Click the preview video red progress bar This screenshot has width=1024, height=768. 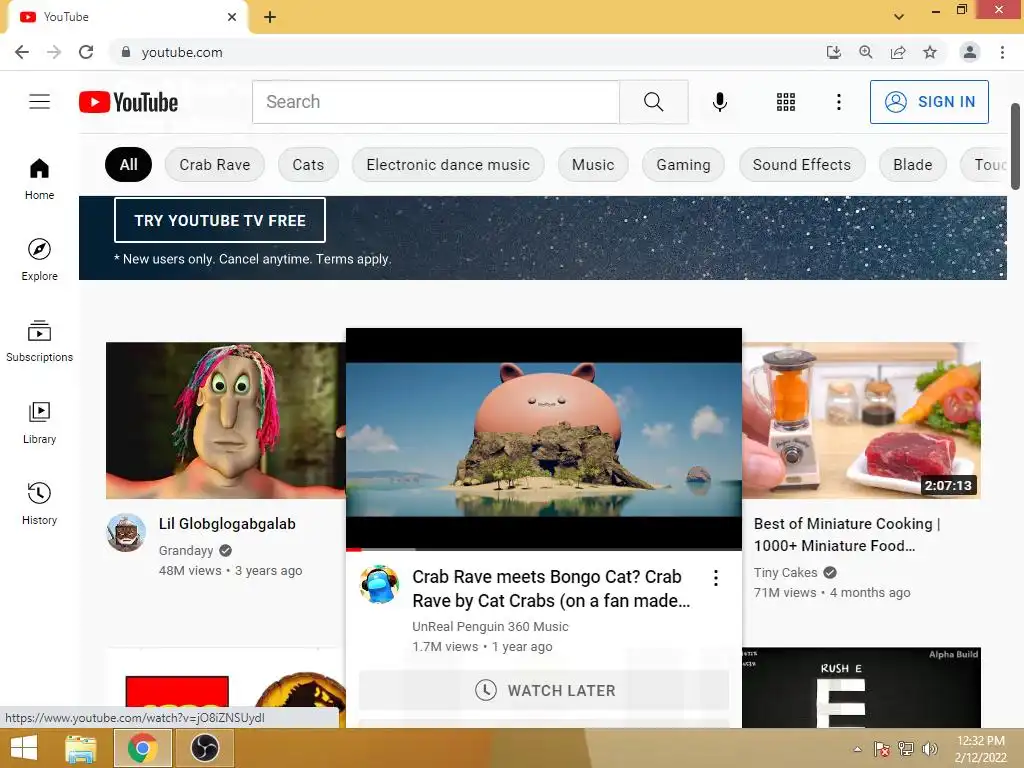pyautogui.click(x=353, y=549)
